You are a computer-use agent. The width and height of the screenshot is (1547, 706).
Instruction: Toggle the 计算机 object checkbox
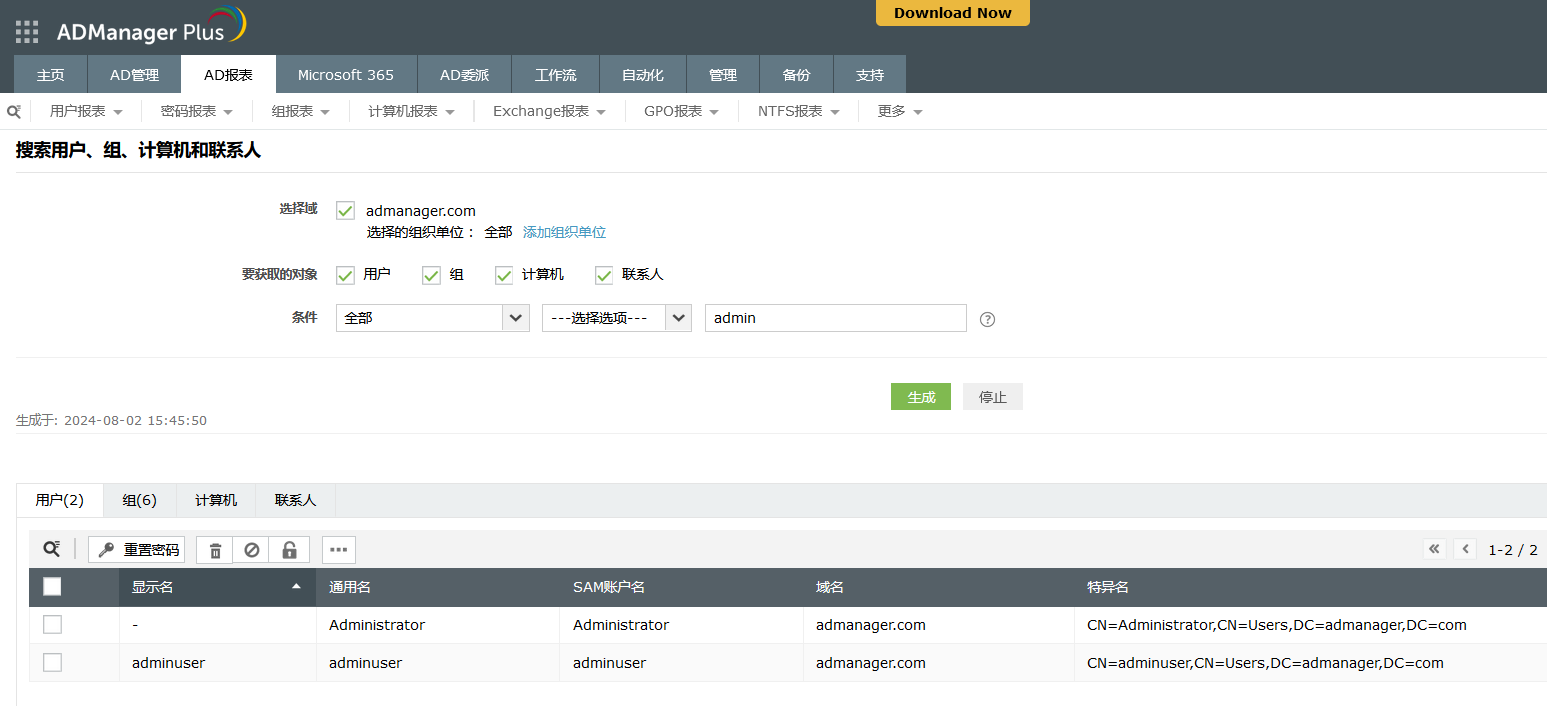504,275
